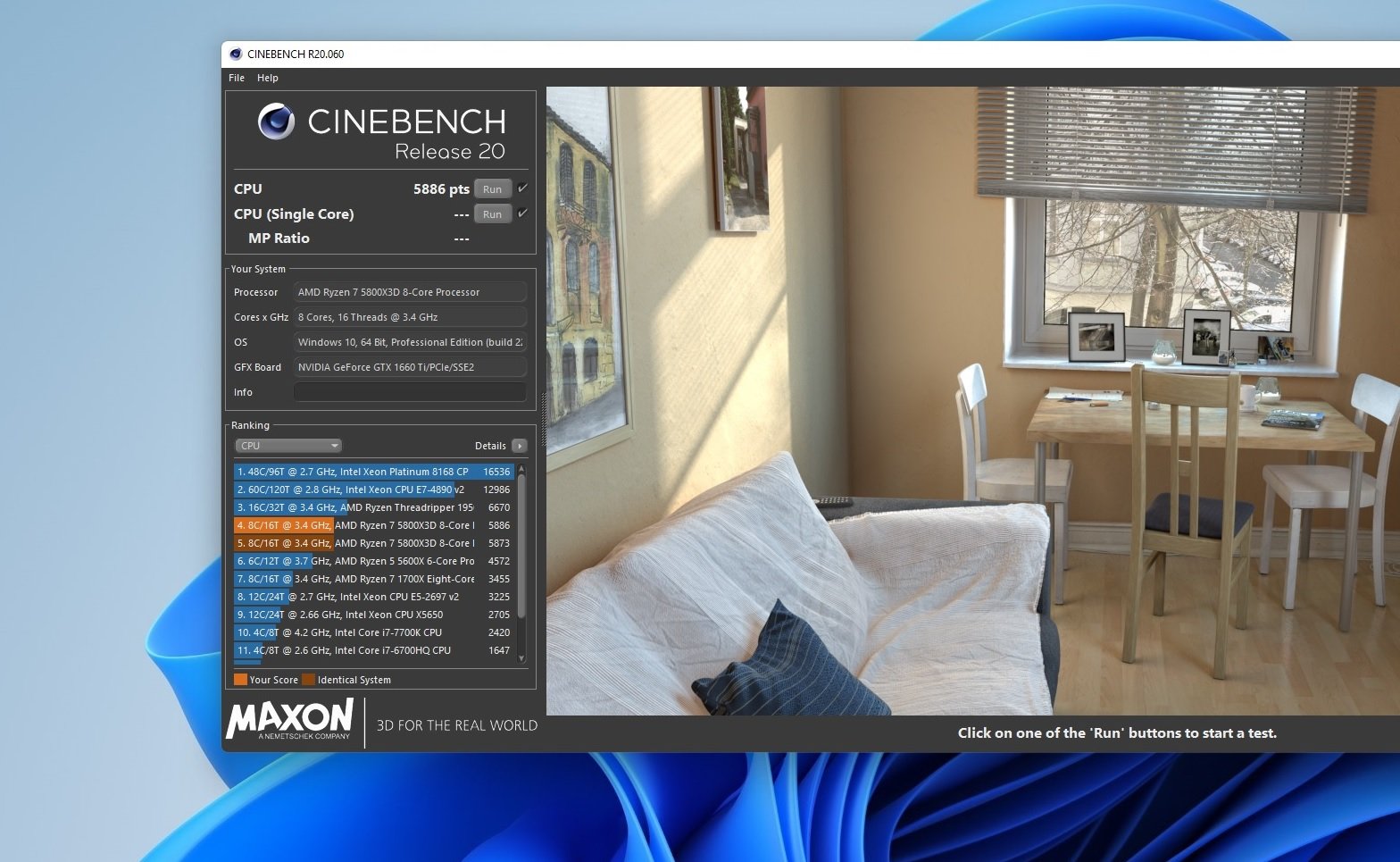Click the status text about Run buttons
1400x862 pixels.
[x=1117, y=733]
